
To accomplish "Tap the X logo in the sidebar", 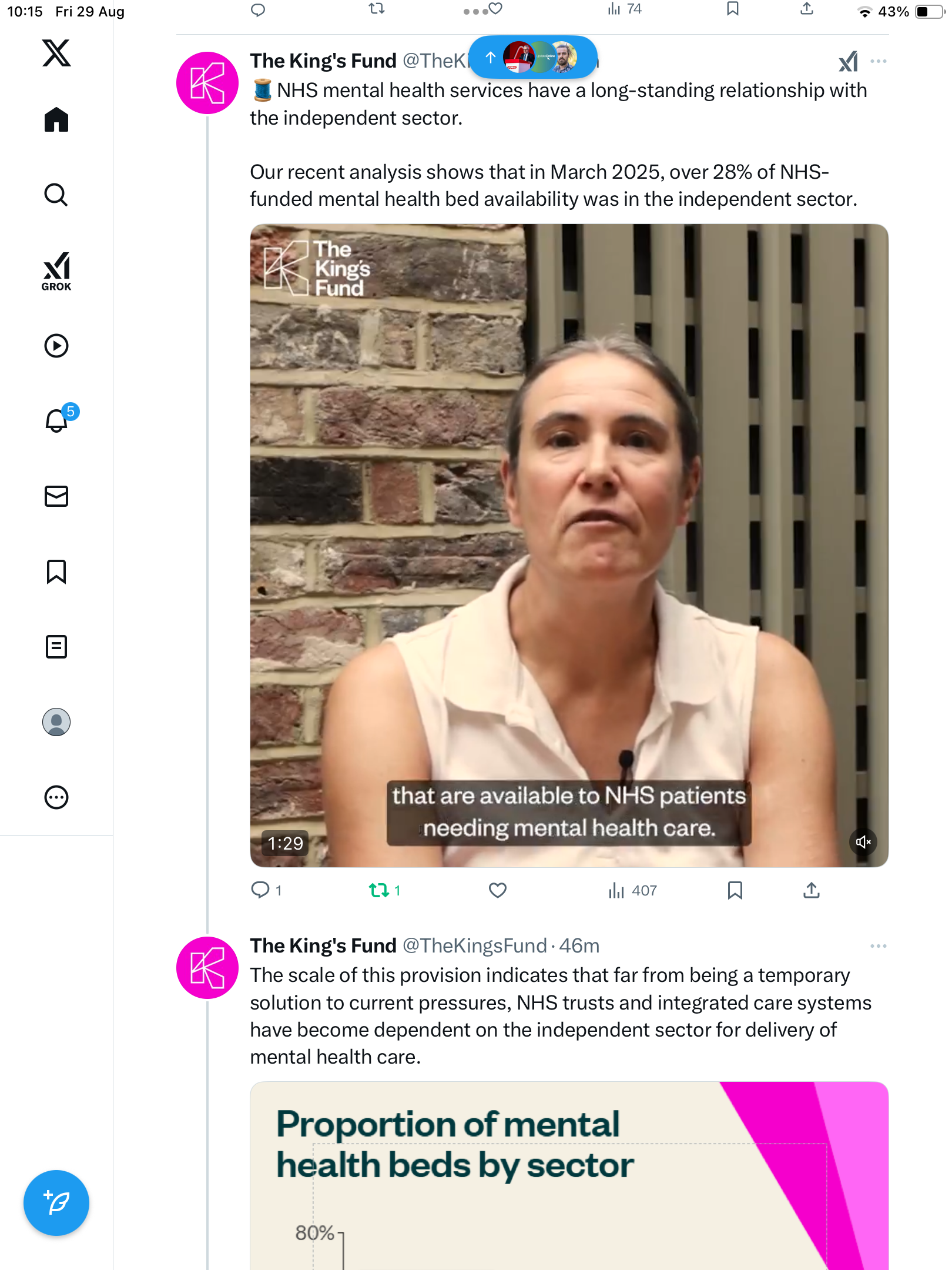I will [56, 53].
